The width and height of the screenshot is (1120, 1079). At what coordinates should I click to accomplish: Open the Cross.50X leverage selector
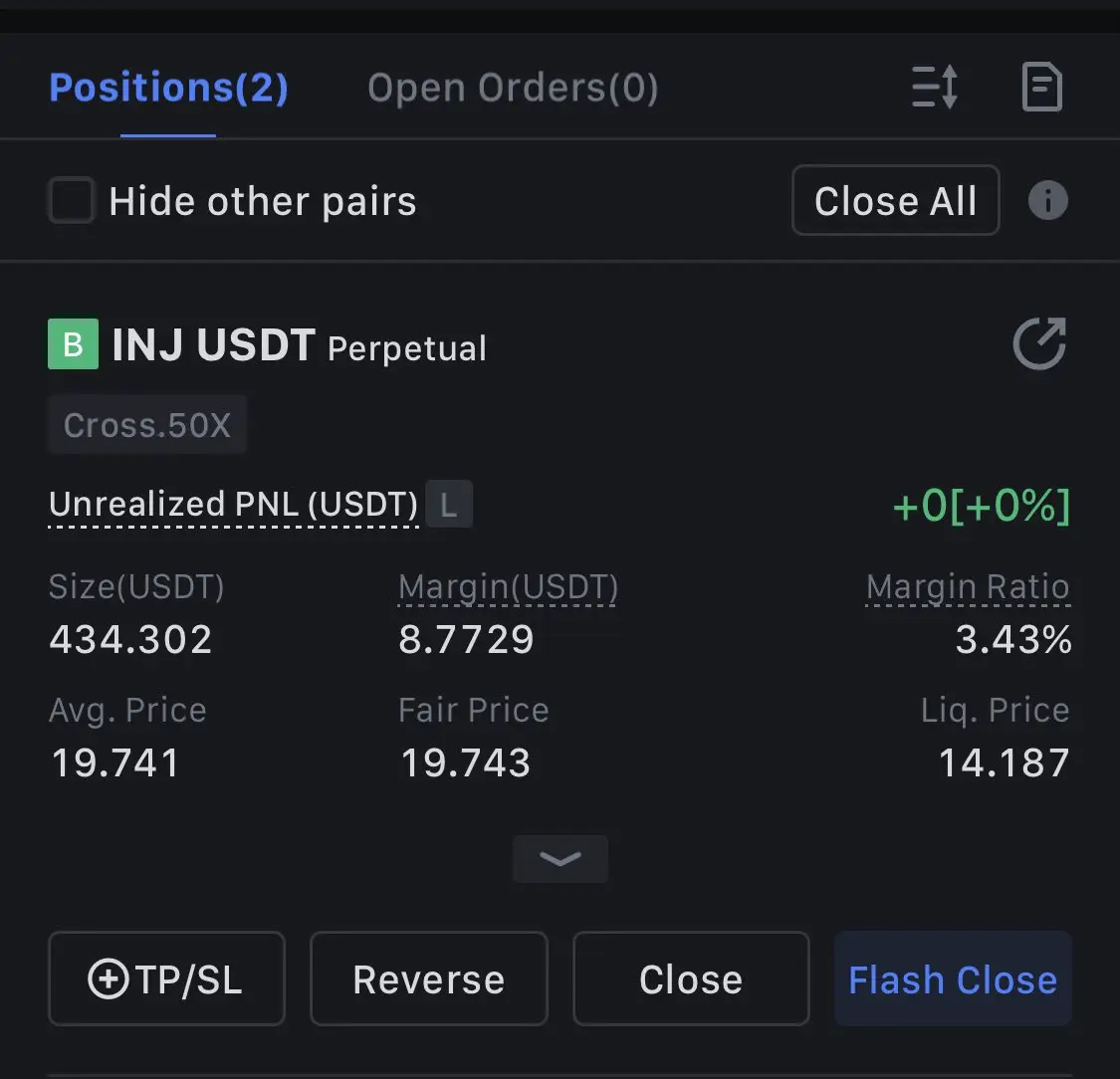click(147, 425)
